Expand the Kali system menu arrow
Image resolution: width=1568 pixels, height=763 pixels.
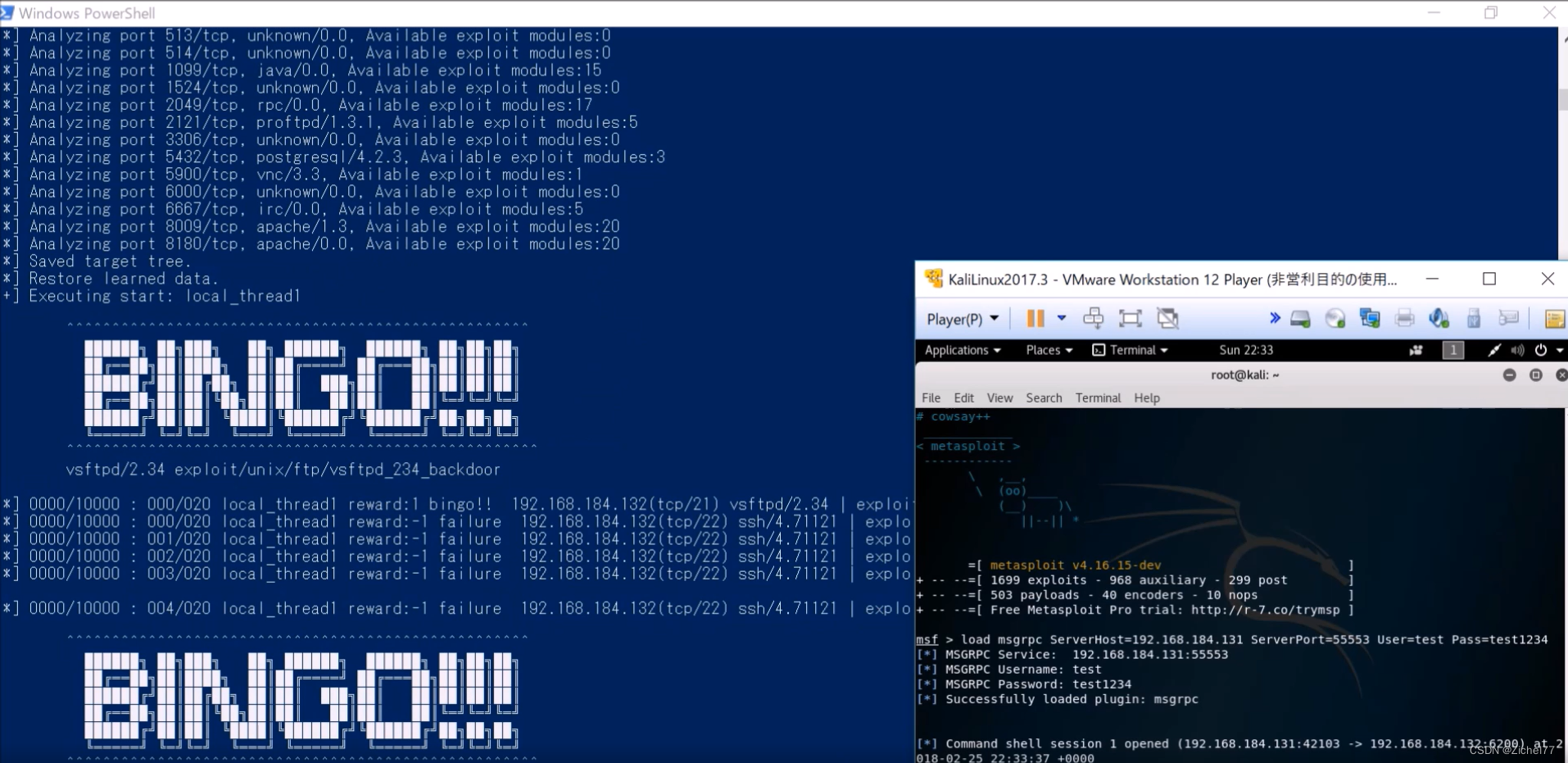1560,350
